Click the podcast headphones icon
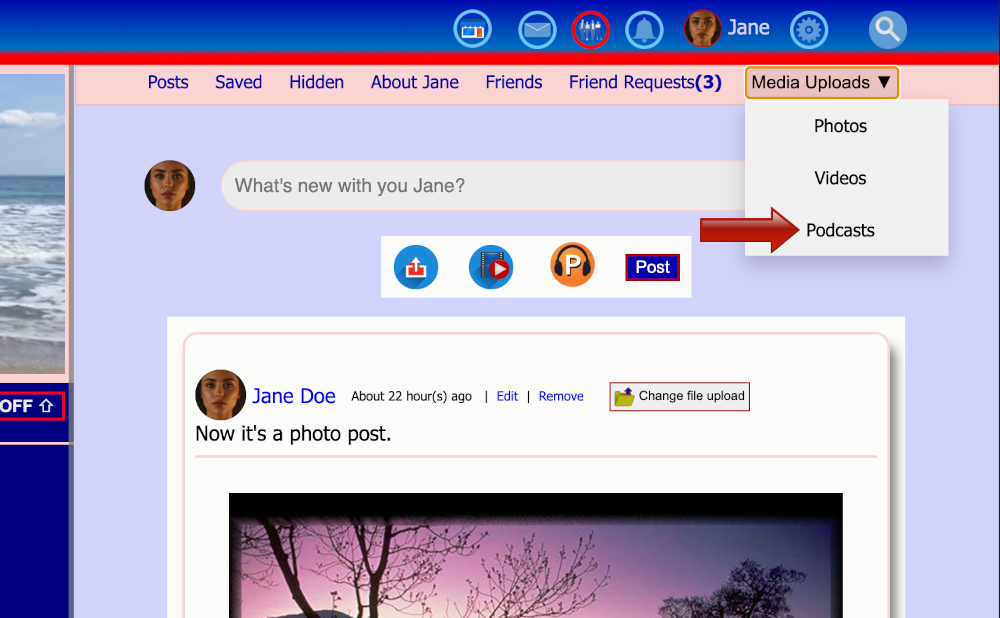Viewport: 1000px width, 618px height. click(572, 266)
